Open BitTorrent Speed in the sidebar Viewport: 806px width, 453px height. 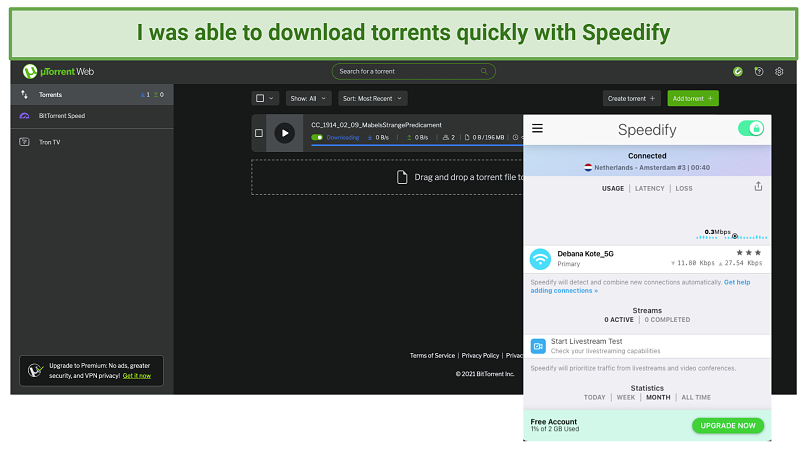[93, 116]
